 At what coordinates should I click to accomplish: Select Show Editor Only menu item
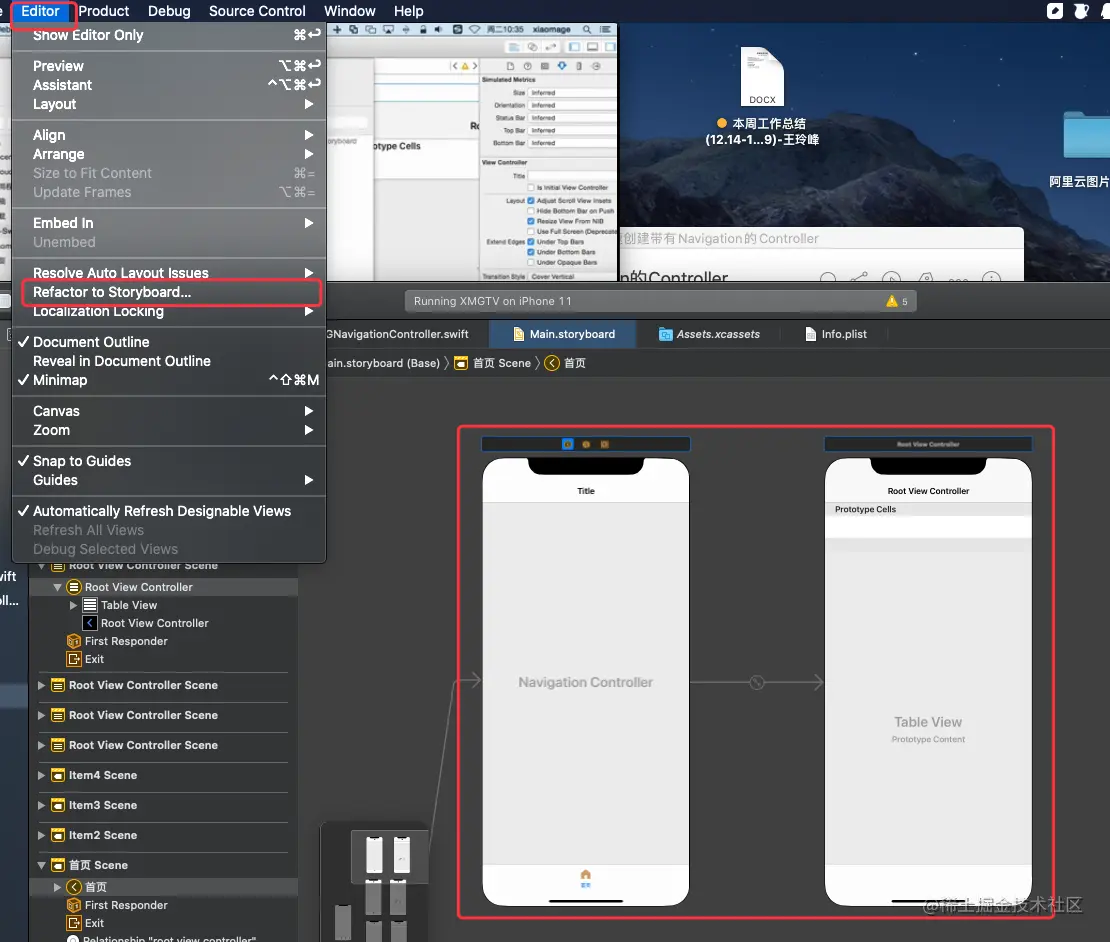pos(168,35)
